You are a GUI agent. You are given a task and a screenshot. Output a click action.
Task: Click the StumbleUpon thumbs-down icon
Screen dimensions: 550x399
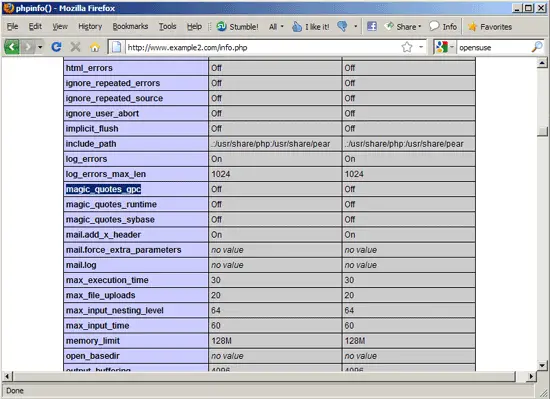[342, 26]
